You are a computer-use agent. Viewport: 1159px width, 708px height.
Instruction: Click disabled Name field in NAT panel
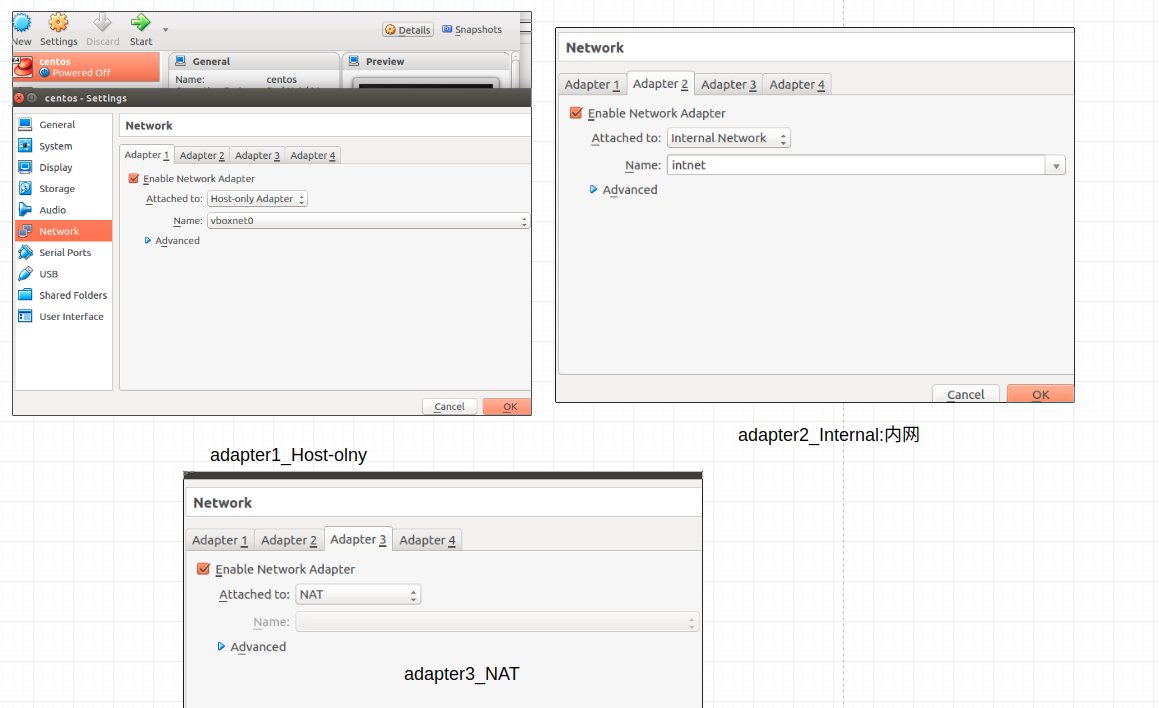tap(497, 622)
